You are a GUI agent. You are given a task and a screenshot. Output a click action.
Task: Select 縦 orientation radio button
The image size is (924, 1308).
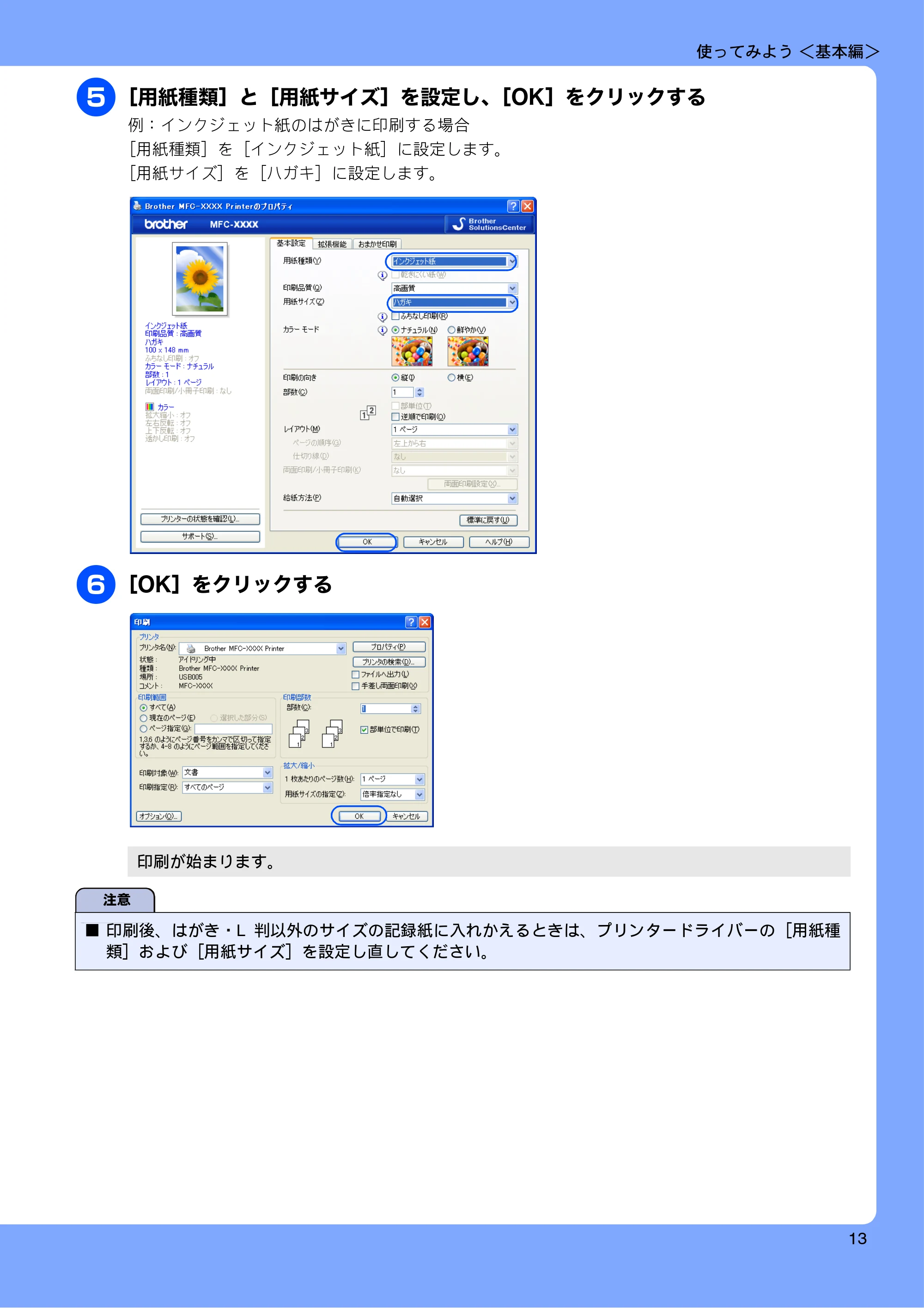395,377
